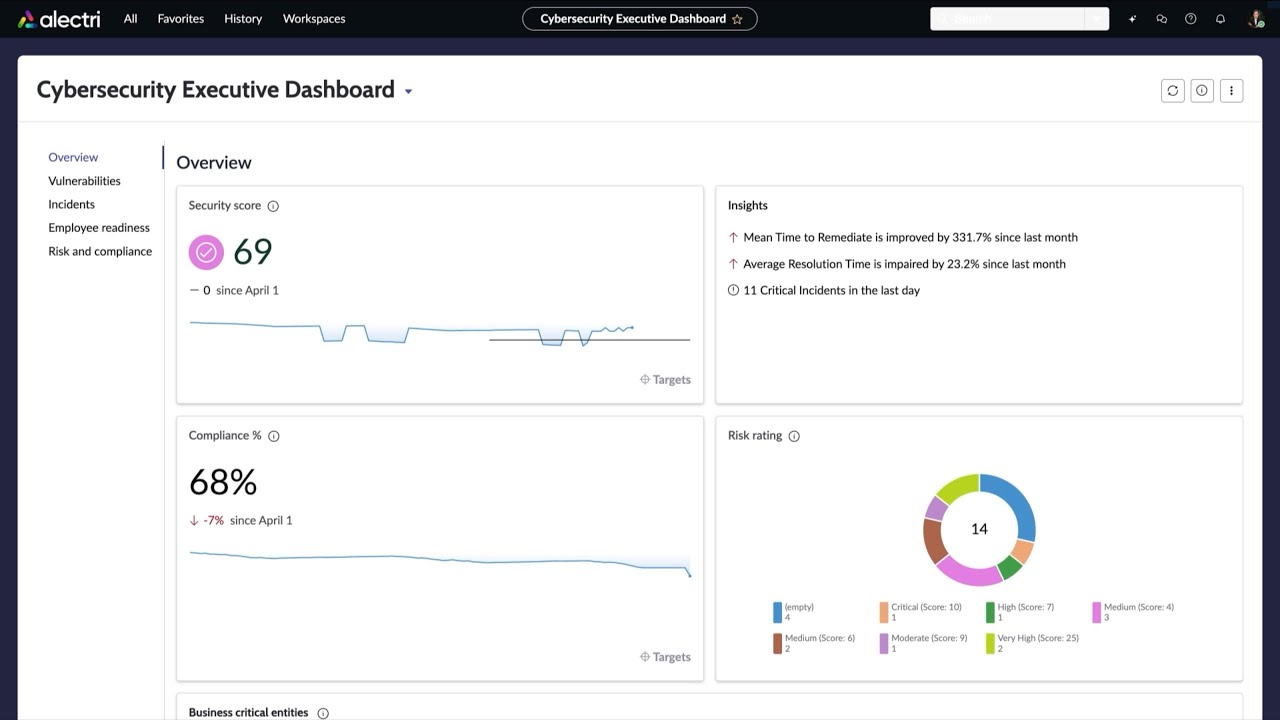
Task: Click the Critical Incidents alert indicator
Action: 733,290
